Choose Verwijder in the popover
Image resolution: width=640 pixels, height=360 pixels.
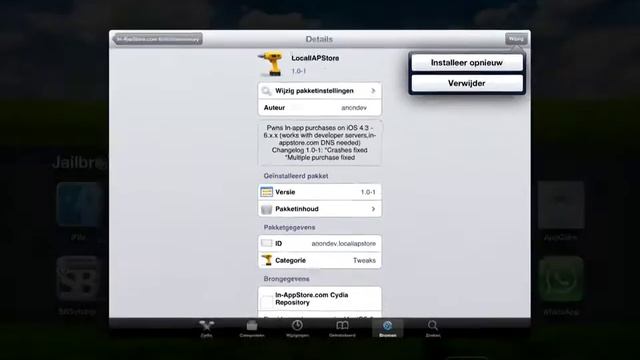point(467,83)
